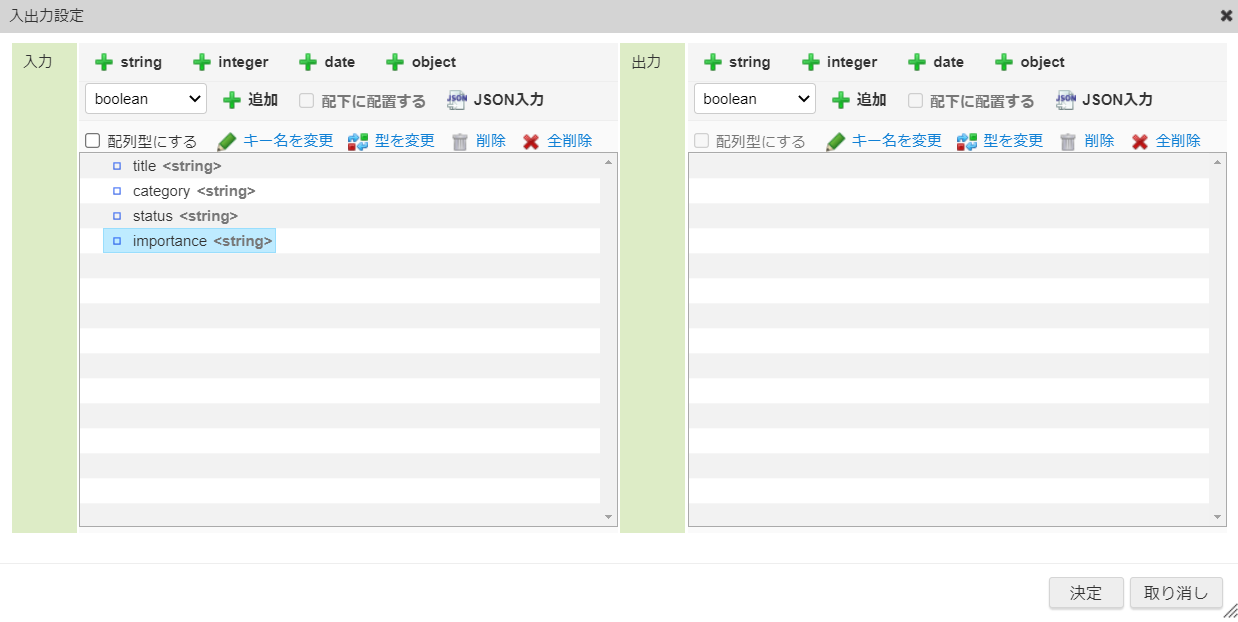
Task: Open JSON入力 in the output panel
Action: click(1104, 100)
